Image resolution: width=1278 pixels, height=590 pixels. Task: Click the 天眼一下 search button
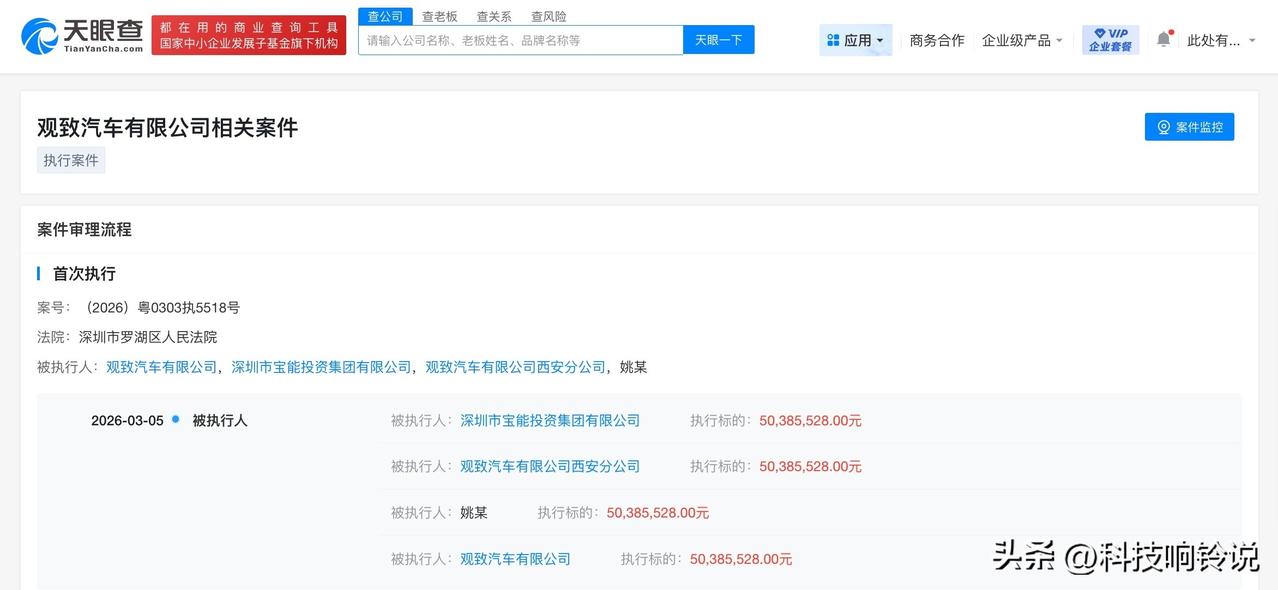tap(719, 40)
